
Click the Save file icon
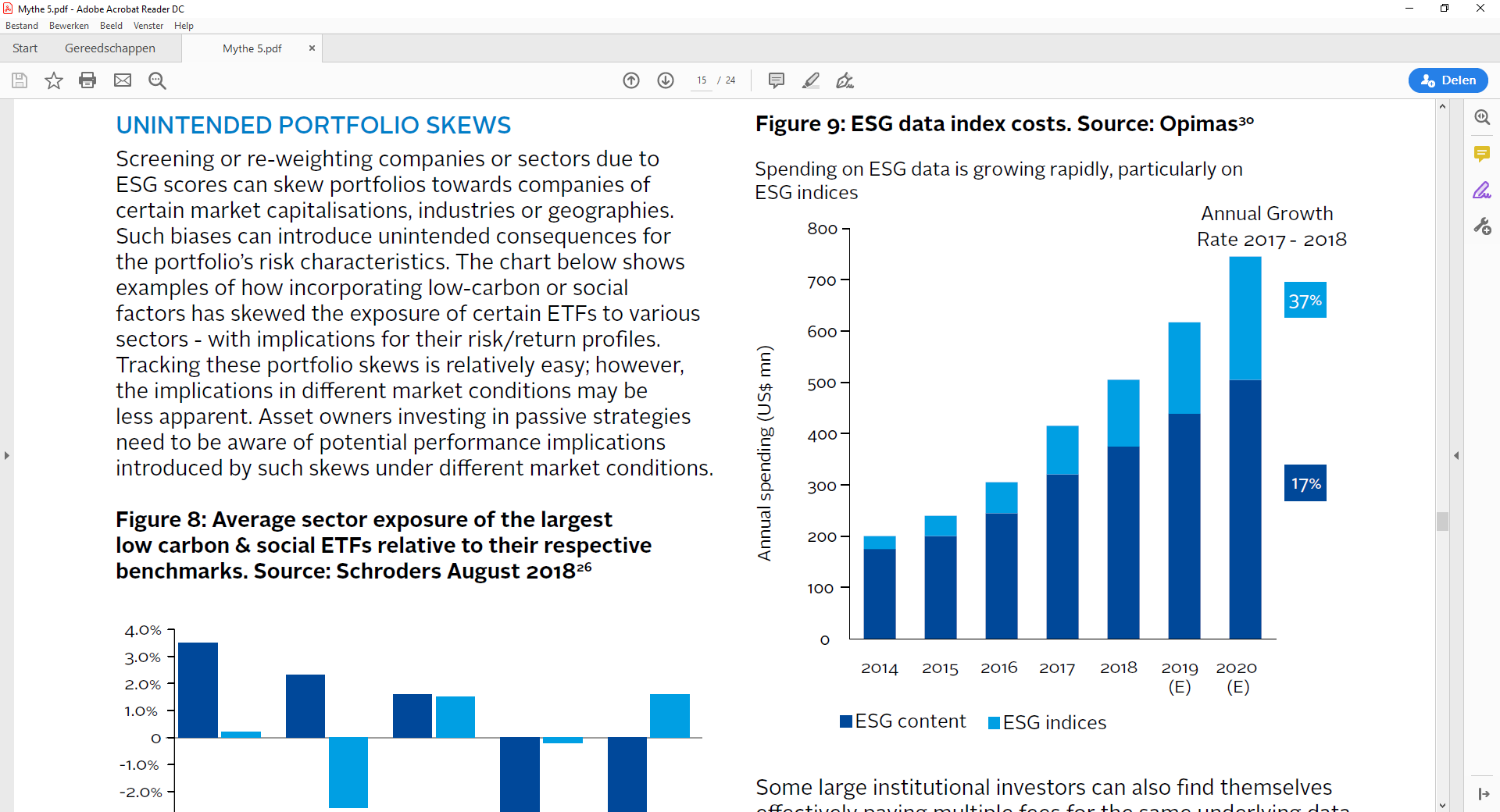[20, 80]
